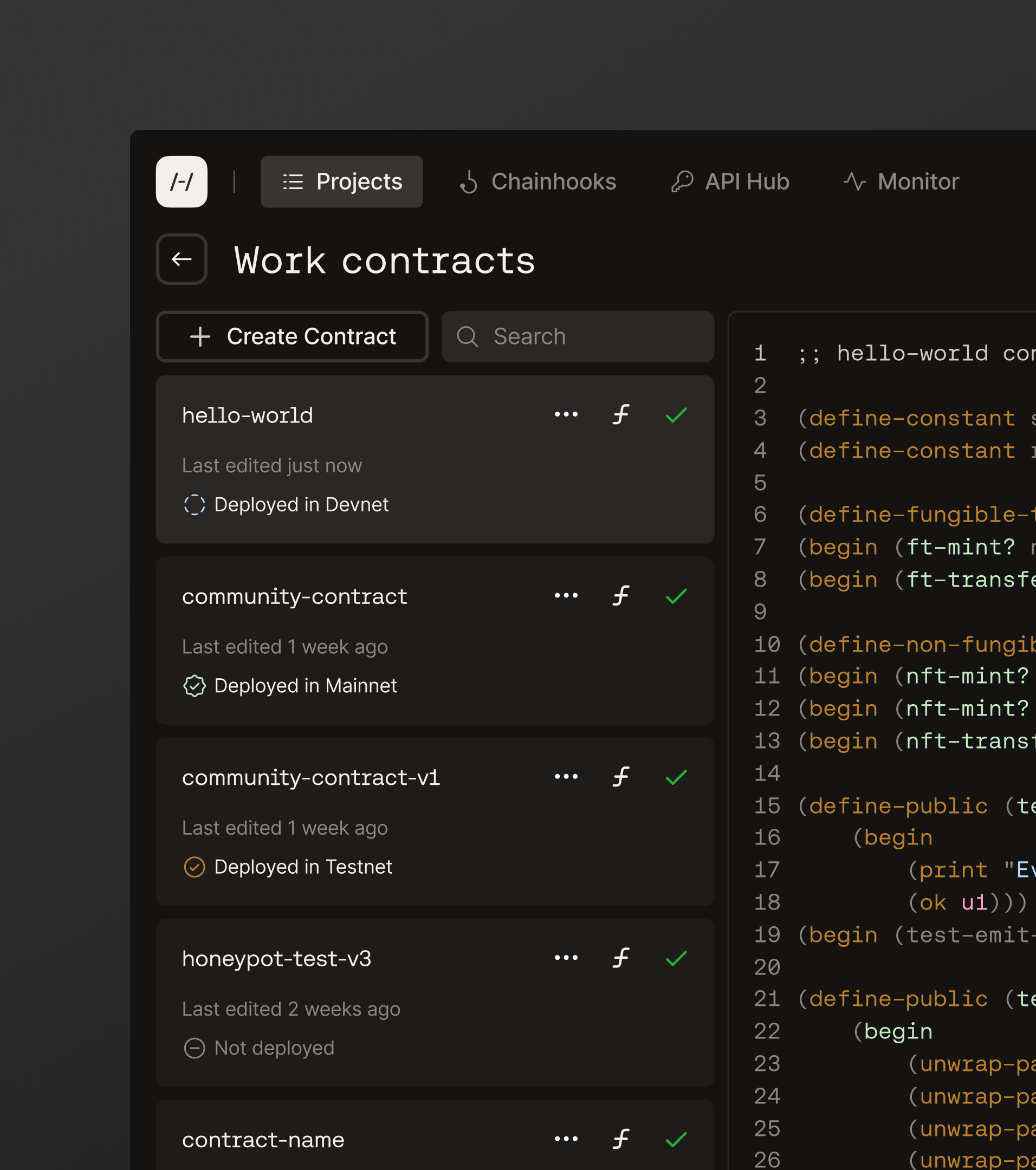Click green checkmark on honeypot-test-v3
The image size is (1036, 1170).
[x=676, y=958]
